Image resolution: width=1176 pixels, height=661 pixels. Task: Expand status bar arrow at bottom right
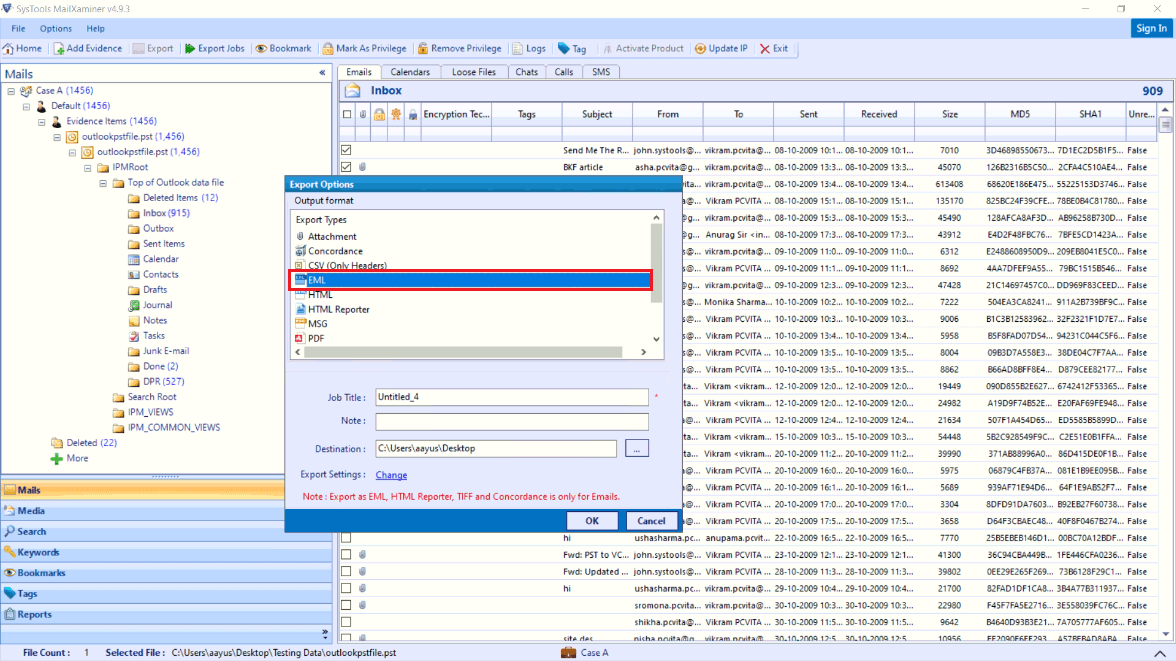[1160, 653]
